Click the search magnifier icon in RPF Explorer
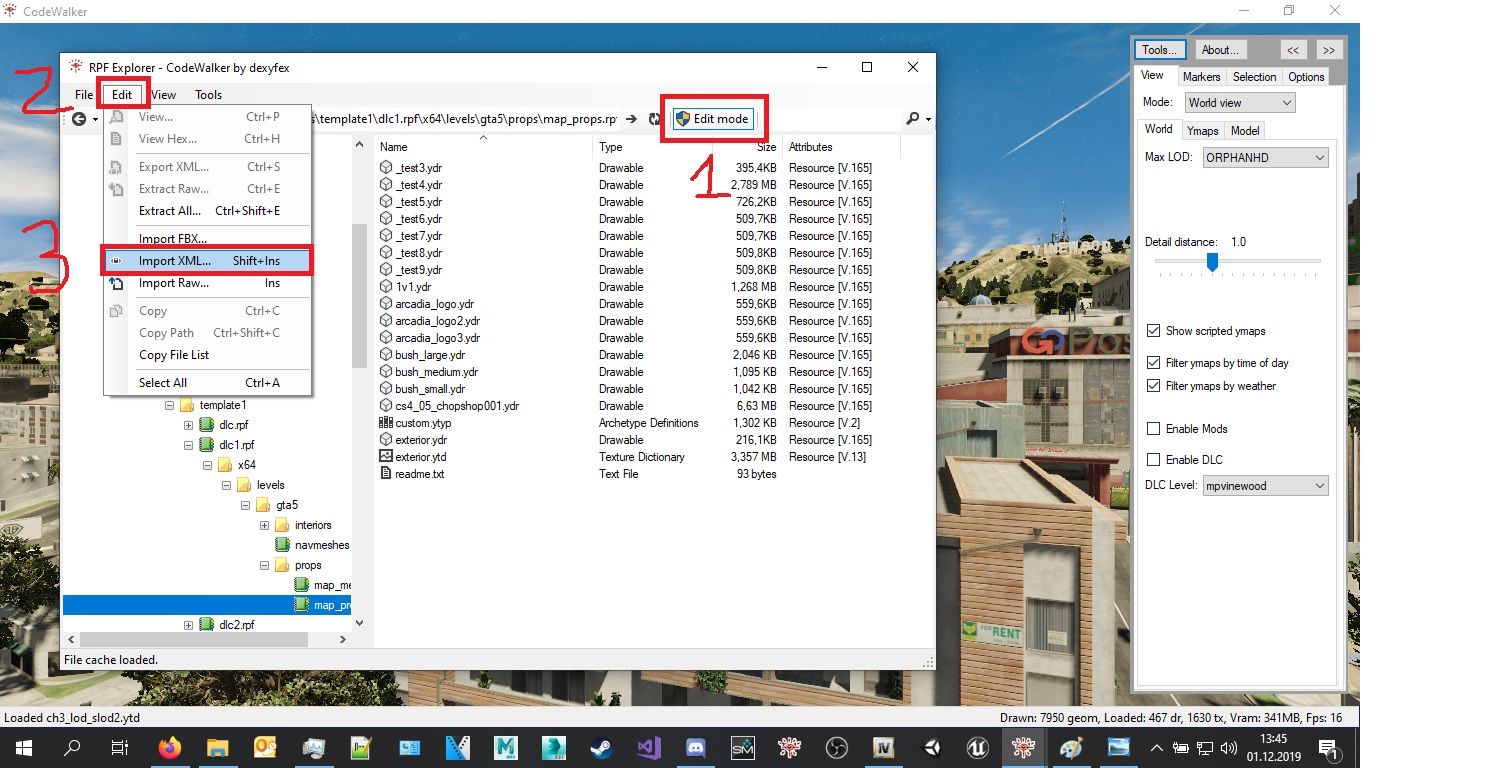 pos(913,119)
